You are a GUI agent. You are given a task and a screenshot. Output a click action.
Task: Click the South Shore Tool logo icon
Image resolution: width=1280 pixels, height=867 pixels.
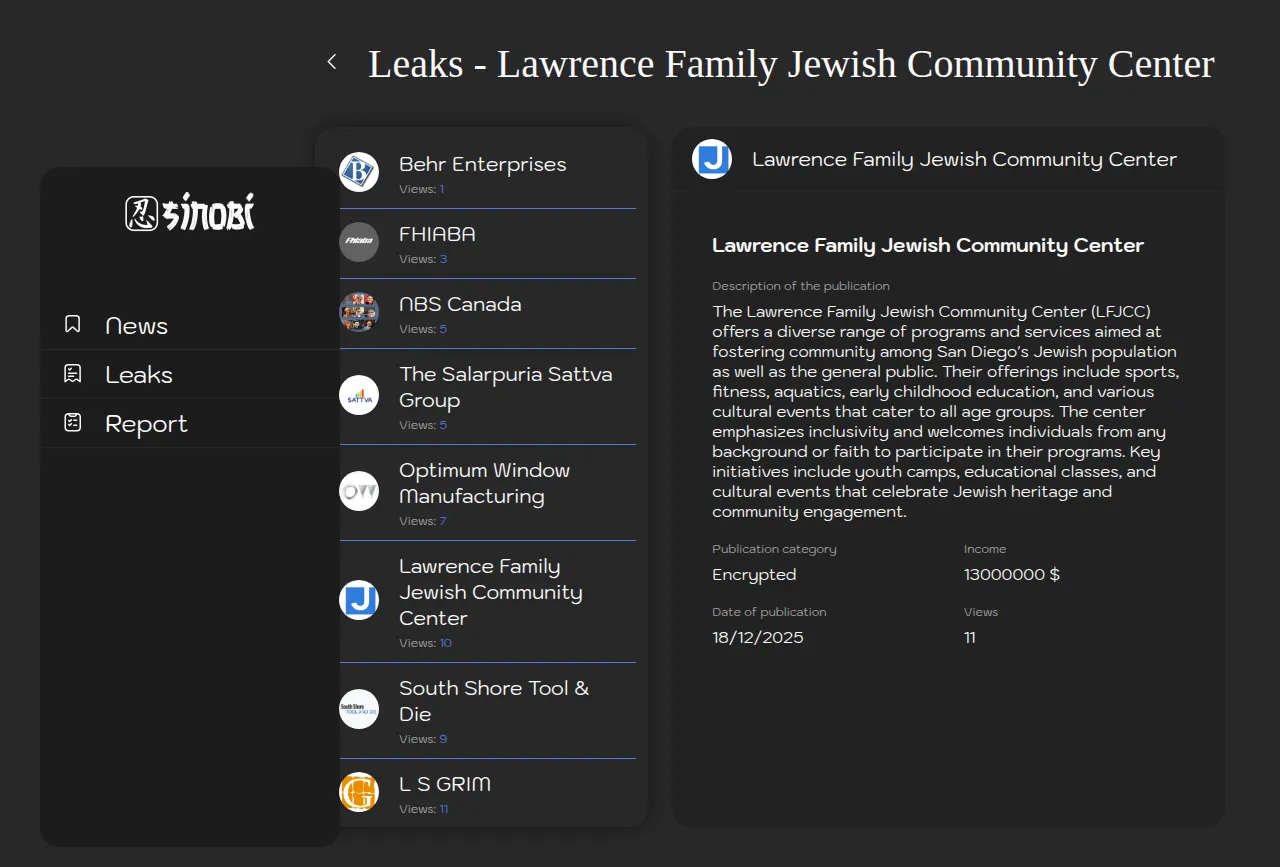[x=359, y=709]
